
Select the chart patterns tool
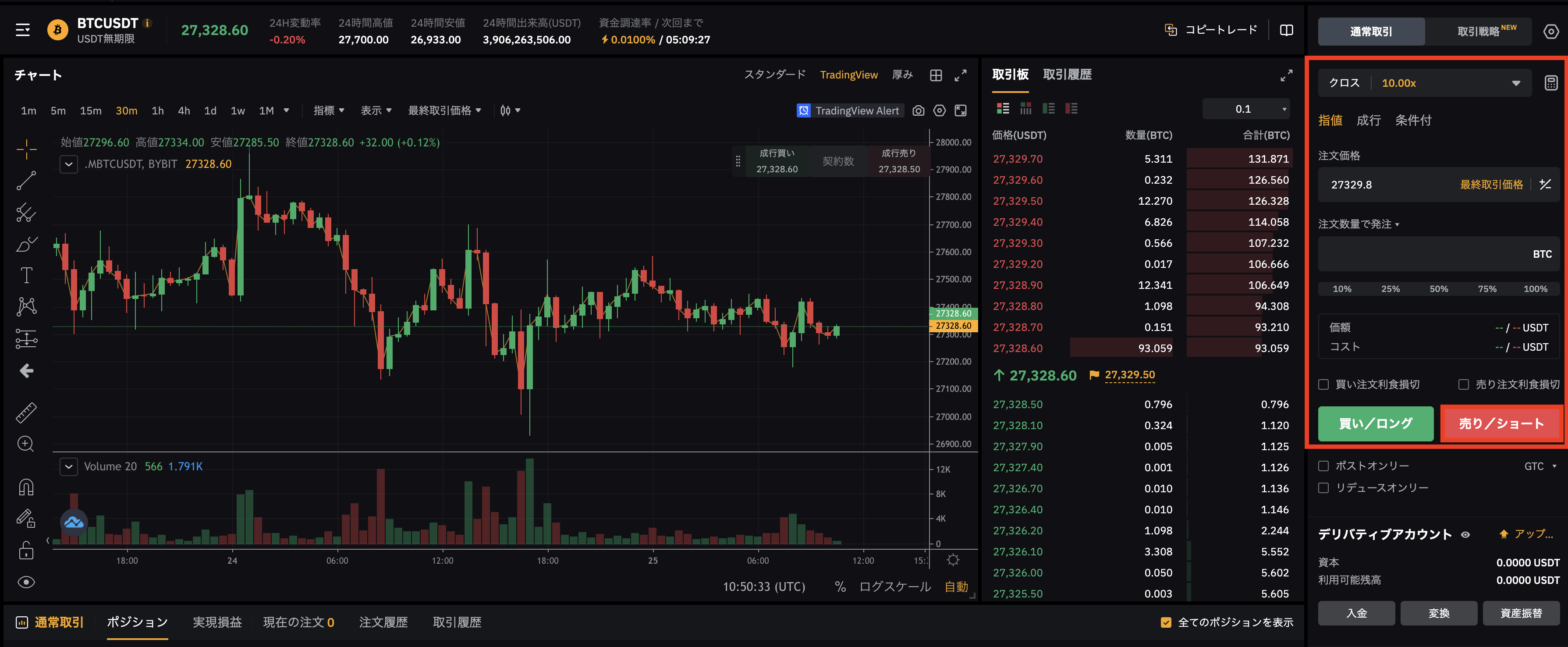(x=26, y=306)
